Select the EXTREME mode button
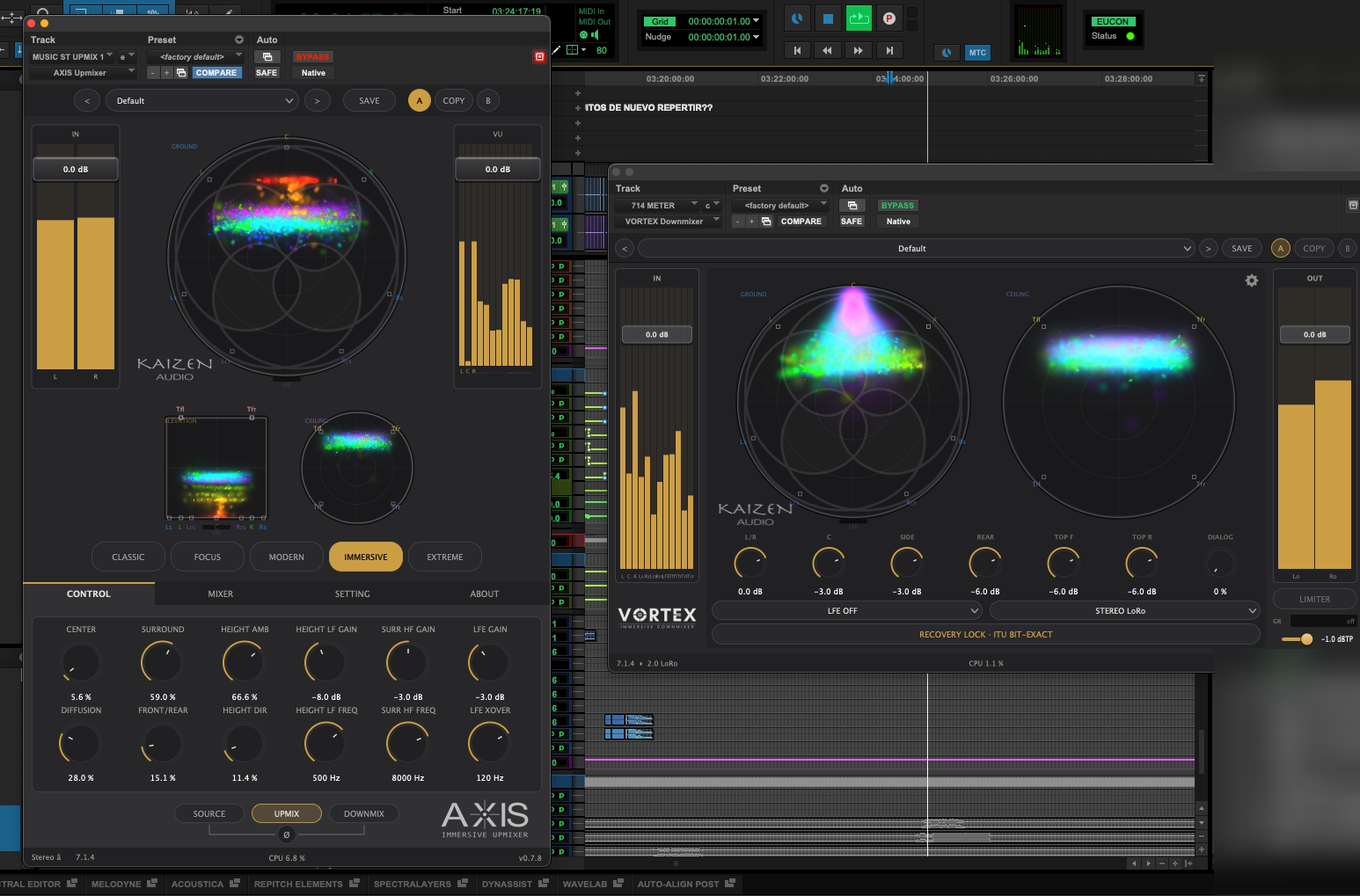Screen dimensions: 1360x896 tap(445, 557)
